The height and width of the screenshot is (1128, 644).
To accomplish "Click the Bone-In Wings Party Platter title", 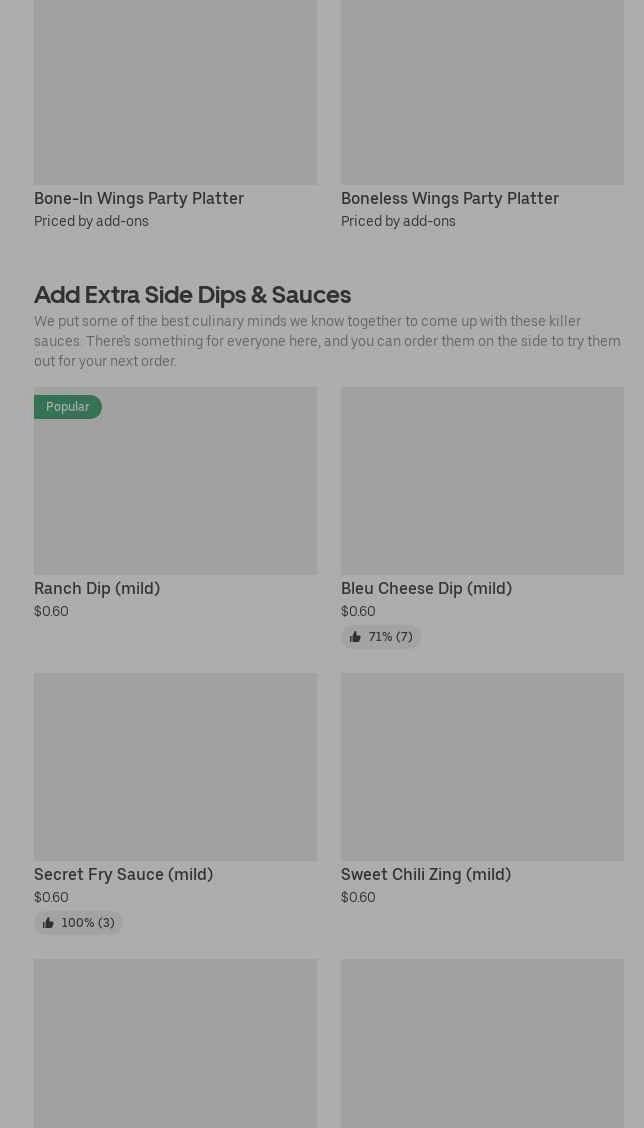I will (x=139, y=198).
